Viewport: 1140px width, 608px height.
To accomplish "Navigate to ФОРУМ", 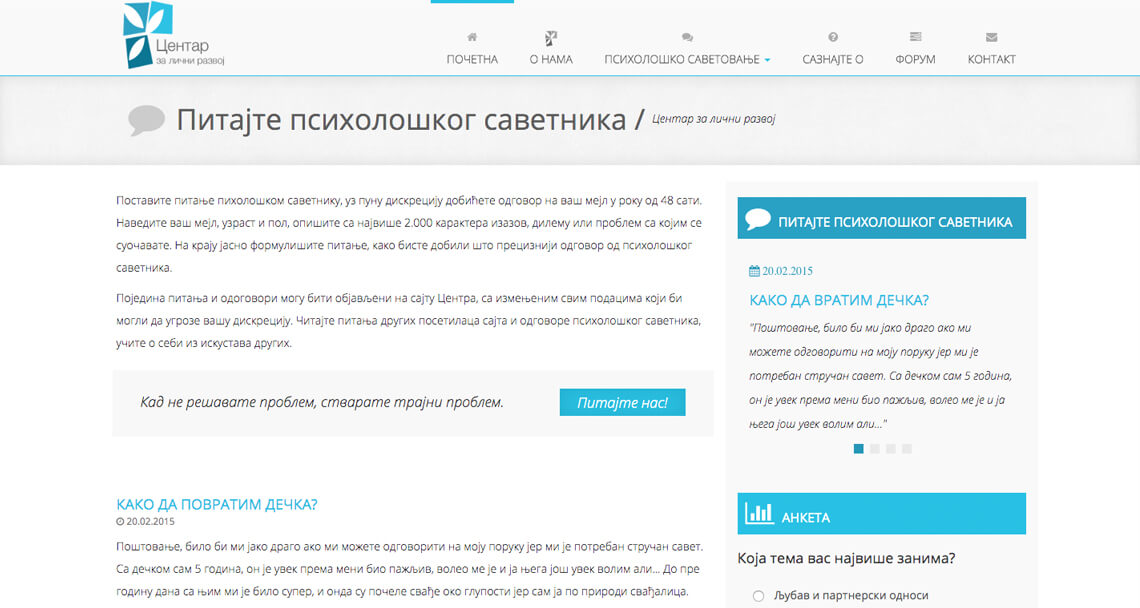I will tap(915, 60).
